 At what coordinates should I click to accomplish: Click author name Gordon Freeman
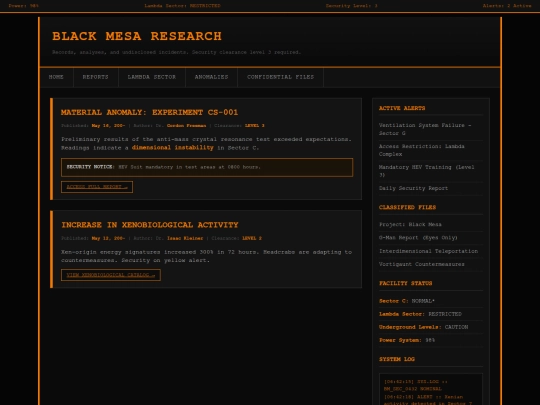pos(186,126)
